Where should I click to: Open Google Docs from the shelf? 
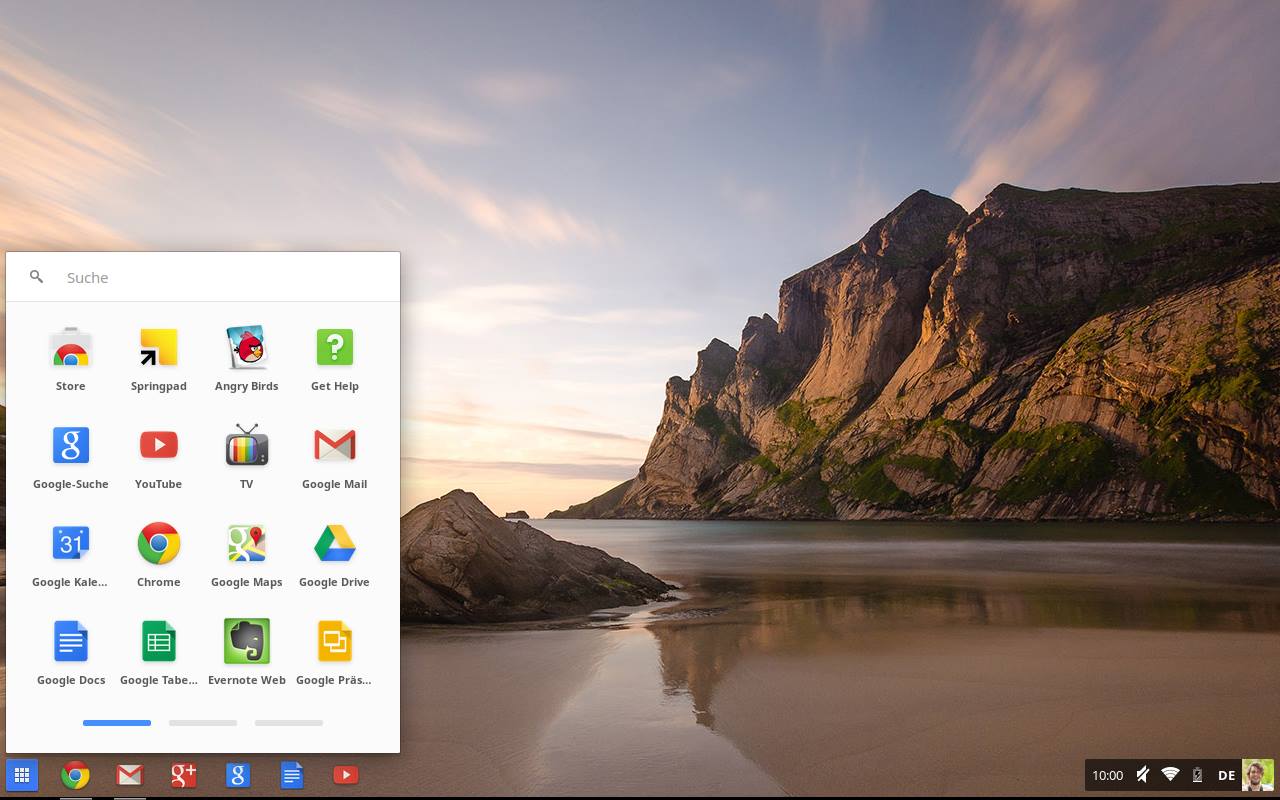tap(291, 775)
